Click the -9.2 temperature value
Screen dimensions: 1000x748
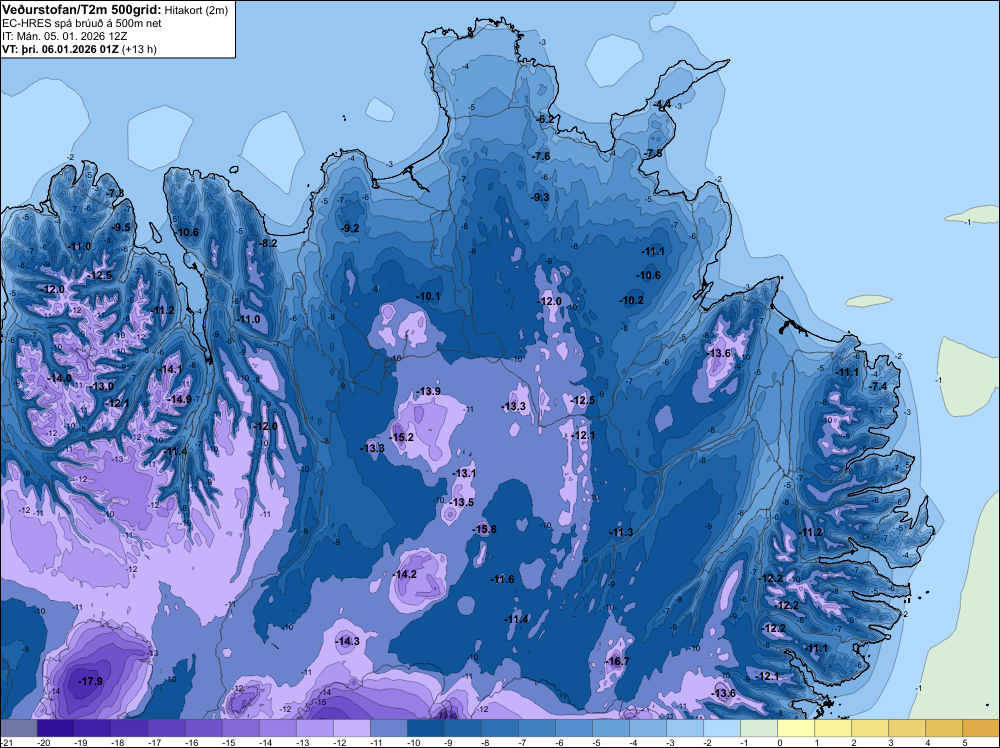(350, 228)
